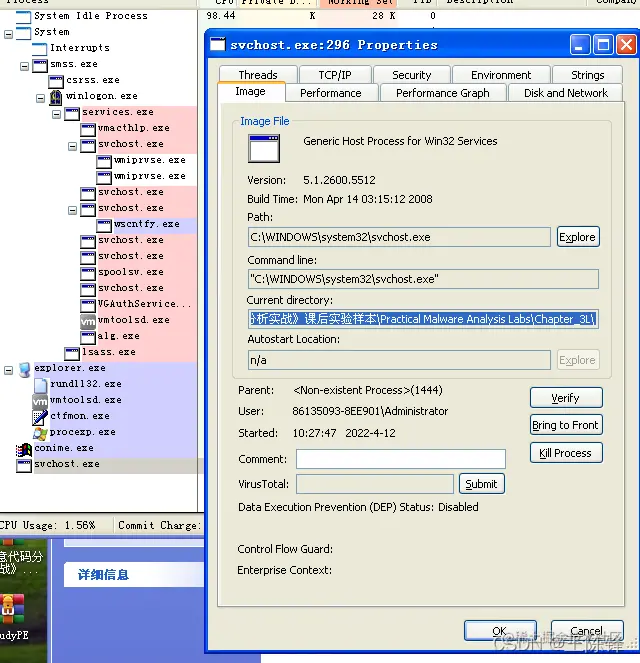
Task: Collapse the explorer.exe tree node
Action: [x=8, y=370]
